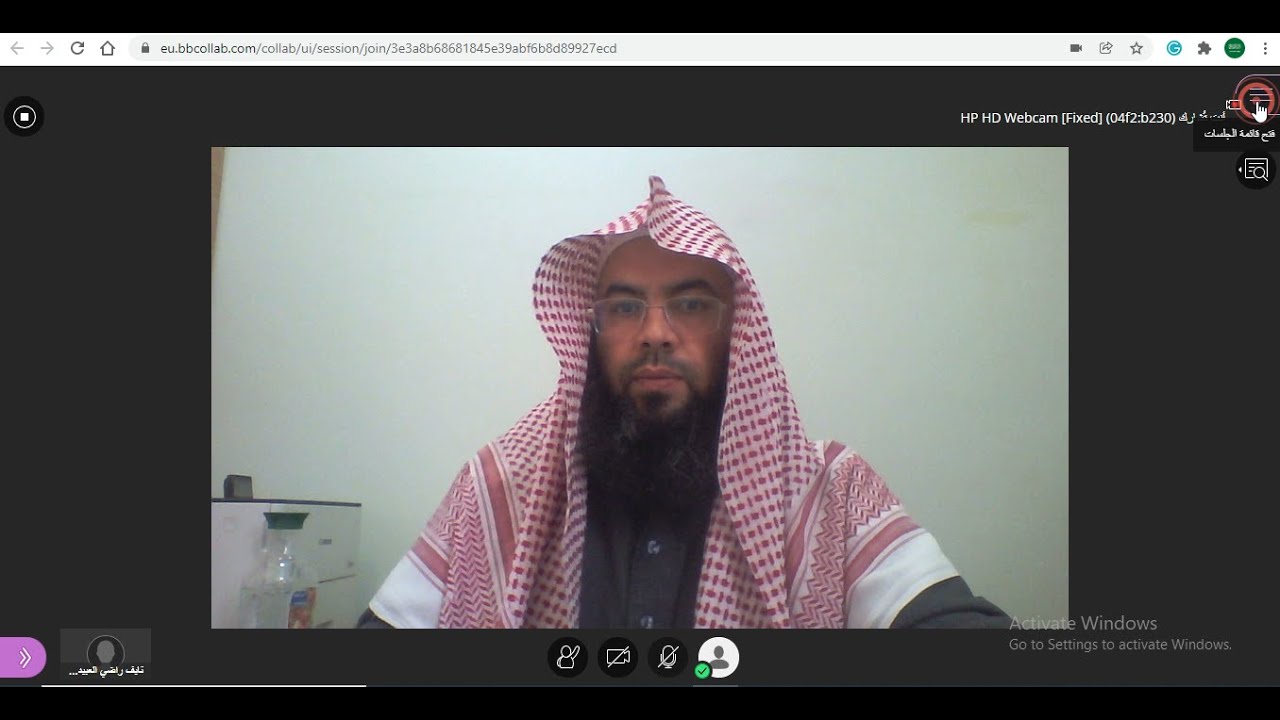Click the main webcam video feed
1280x720 pixels.
pyautogui.click(x=640, y=388)
